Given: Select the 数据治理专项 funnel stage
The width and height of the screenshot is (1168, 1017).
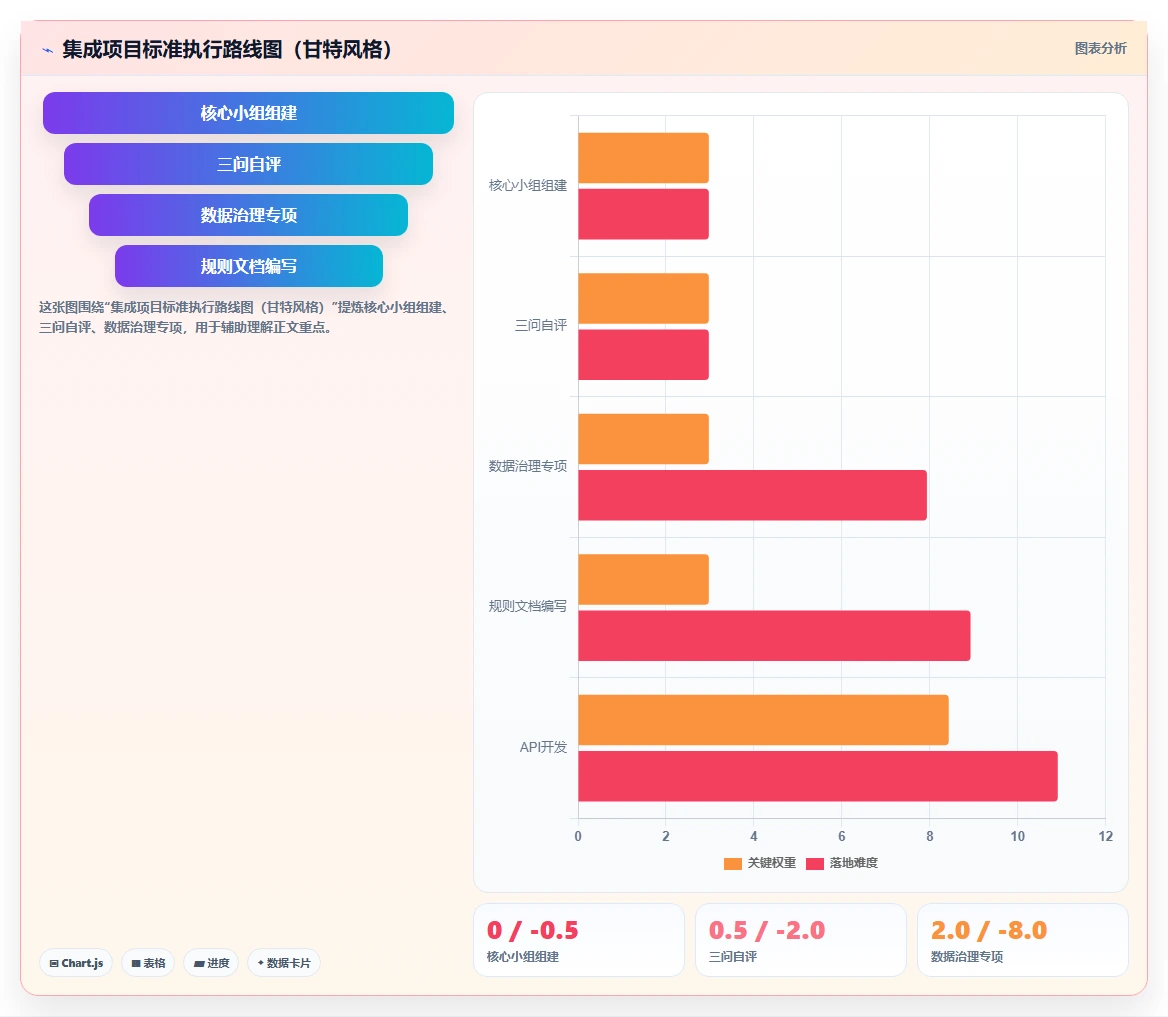Looking at the screenshot, I should [248, 215].
